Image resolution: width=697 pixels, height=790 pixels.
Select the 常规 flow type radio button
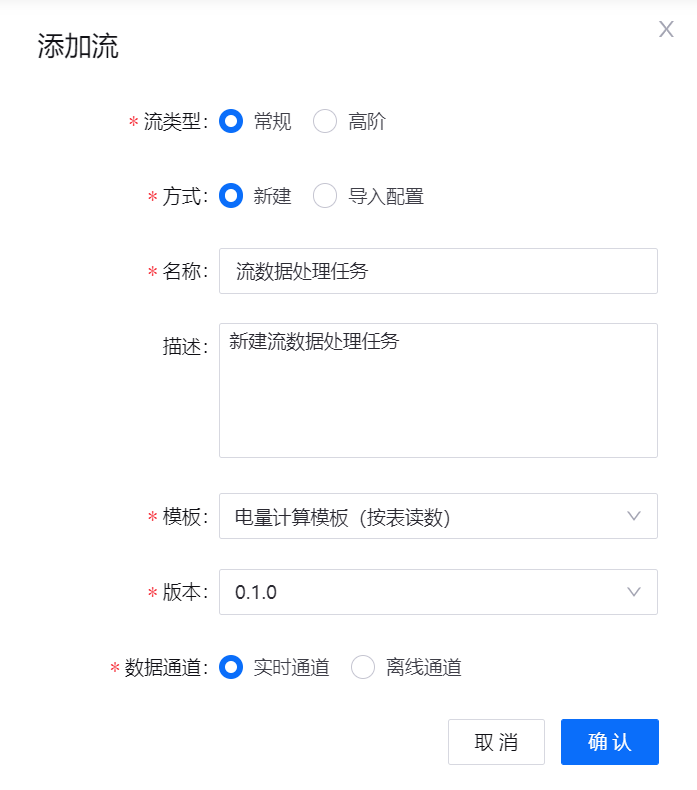click(231, 122)
